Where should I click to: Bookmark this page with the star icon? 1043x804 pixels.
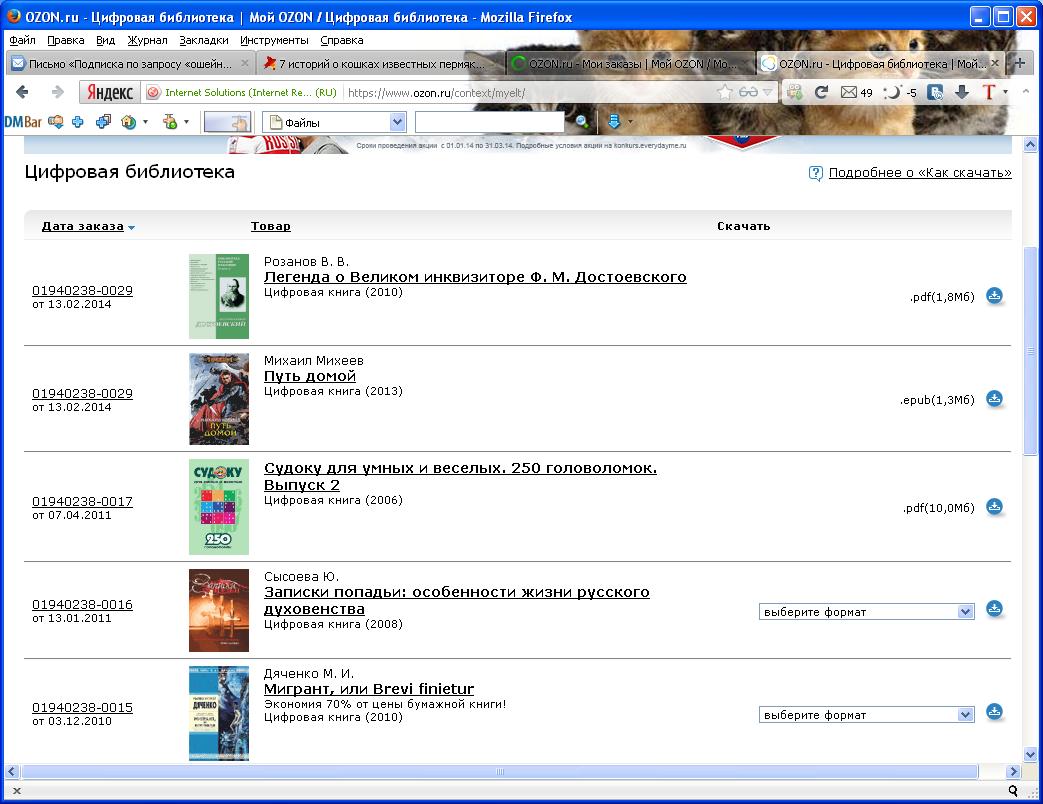724,92
